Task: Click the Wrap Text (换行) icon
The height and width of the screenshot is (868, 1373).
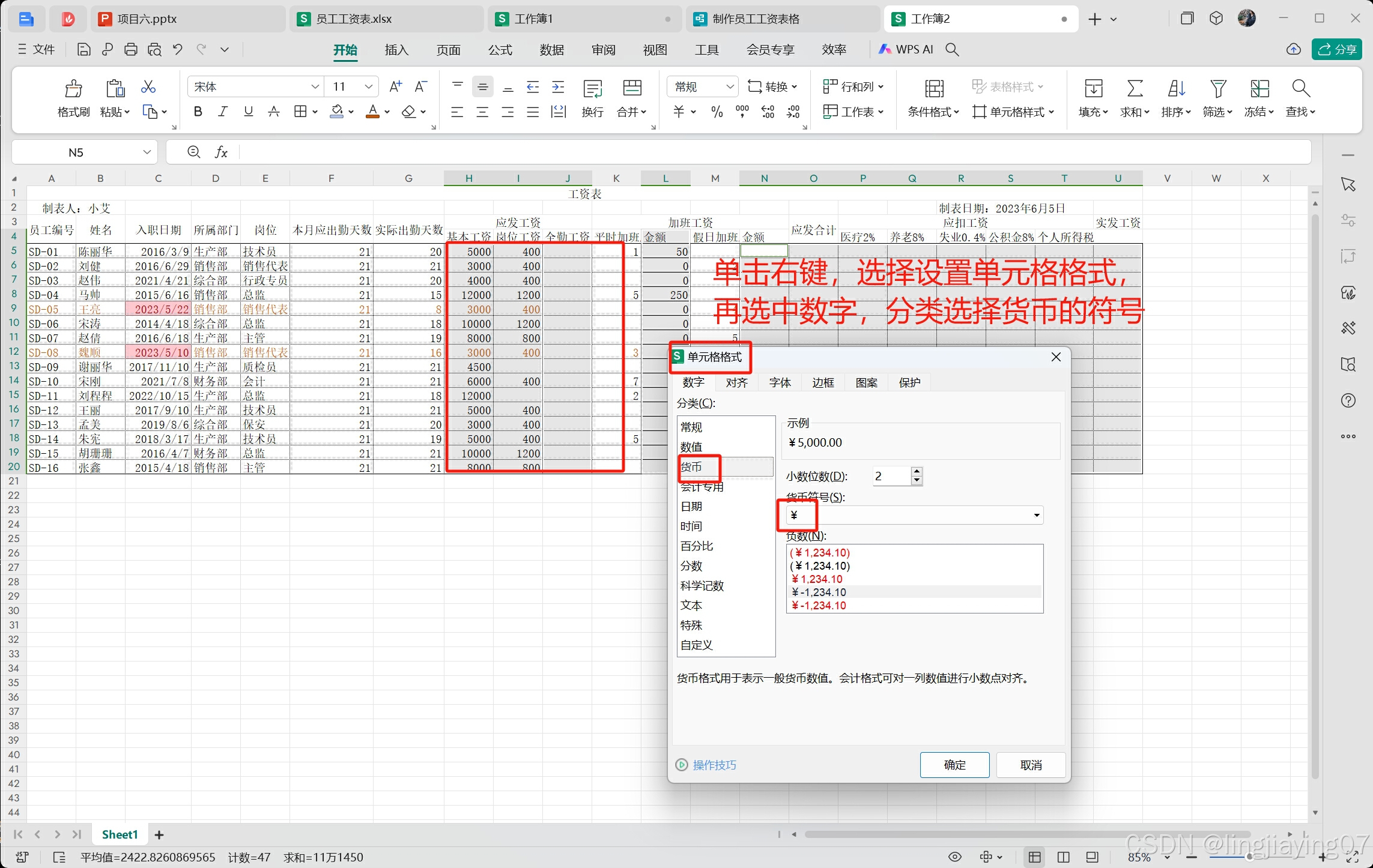Action: 592,89
